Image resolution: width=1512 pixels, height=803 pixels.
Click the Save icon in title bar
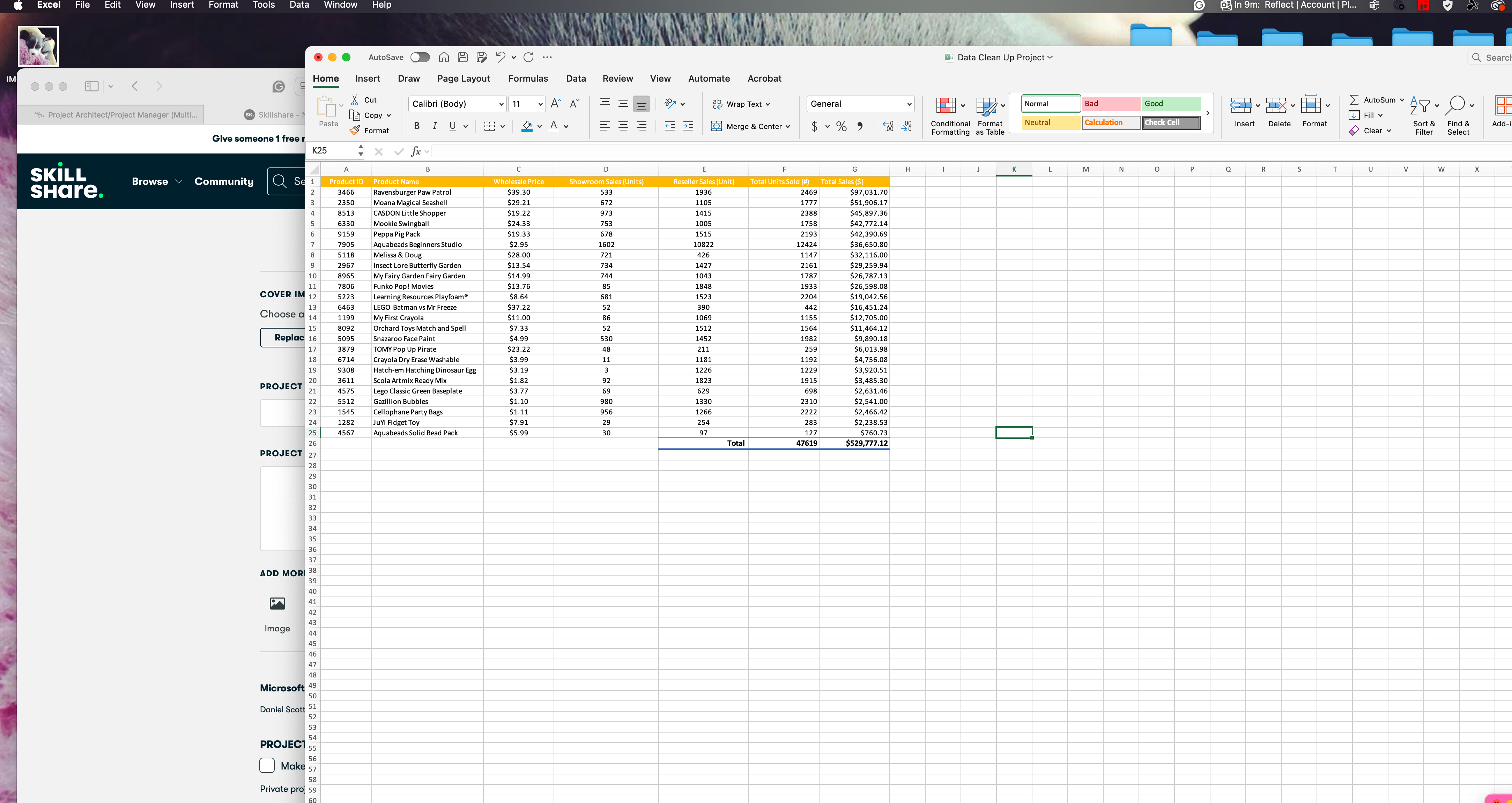click(x=462, y=57)
